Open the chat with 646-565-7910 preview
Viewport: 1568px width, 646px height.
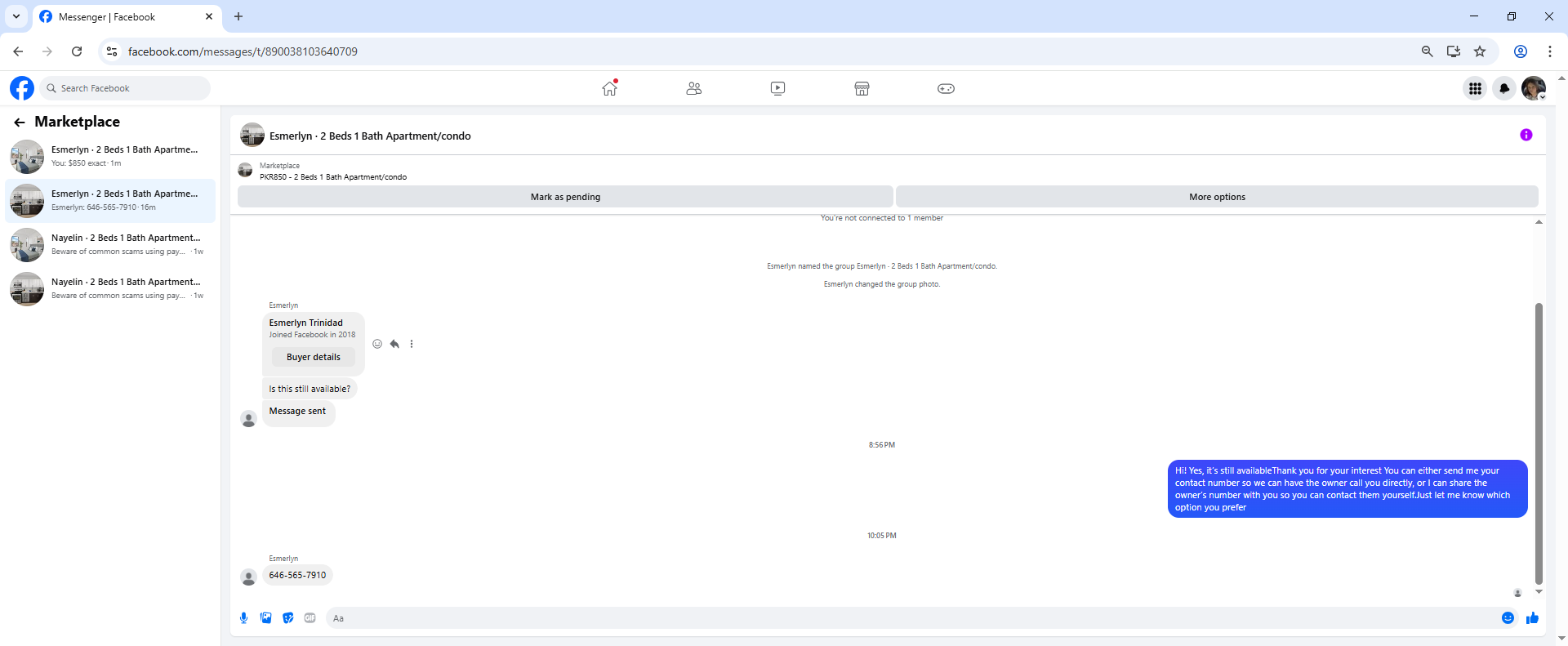[111, 201]
